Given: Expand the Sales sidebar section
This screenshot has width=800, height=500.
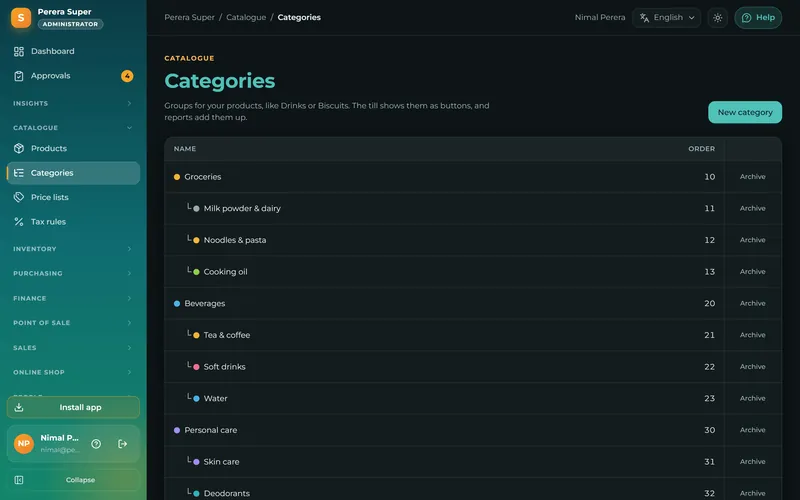Looking at the screenshot, I should point(73,348).
